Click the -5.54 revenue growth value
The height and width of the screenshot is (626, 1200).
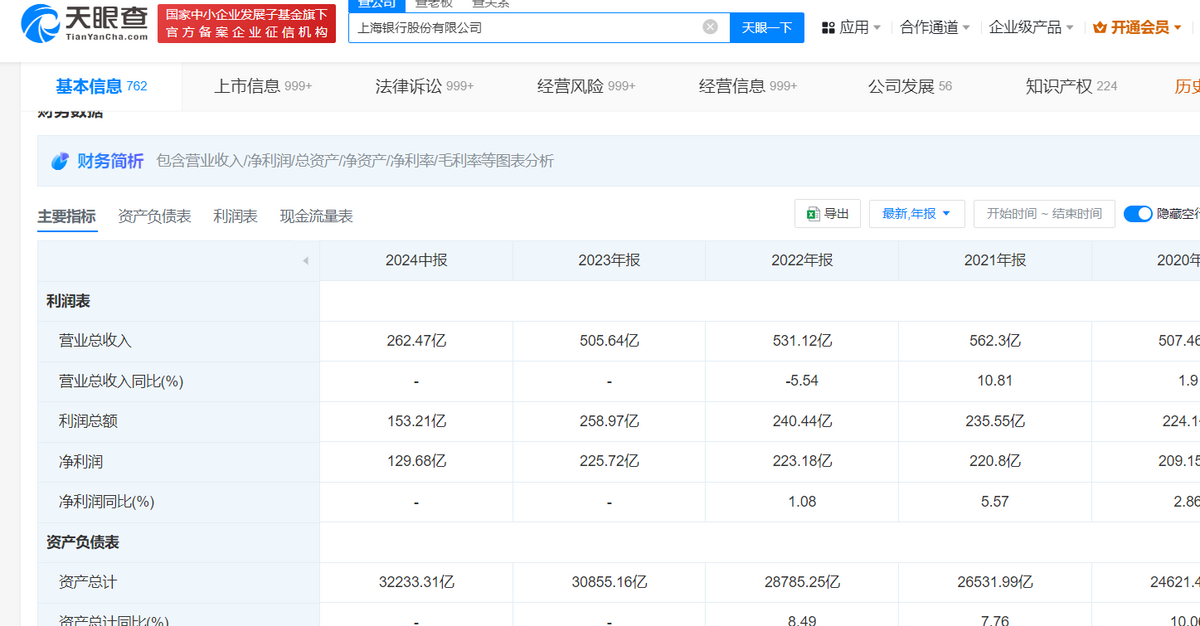tap(802, 381)
